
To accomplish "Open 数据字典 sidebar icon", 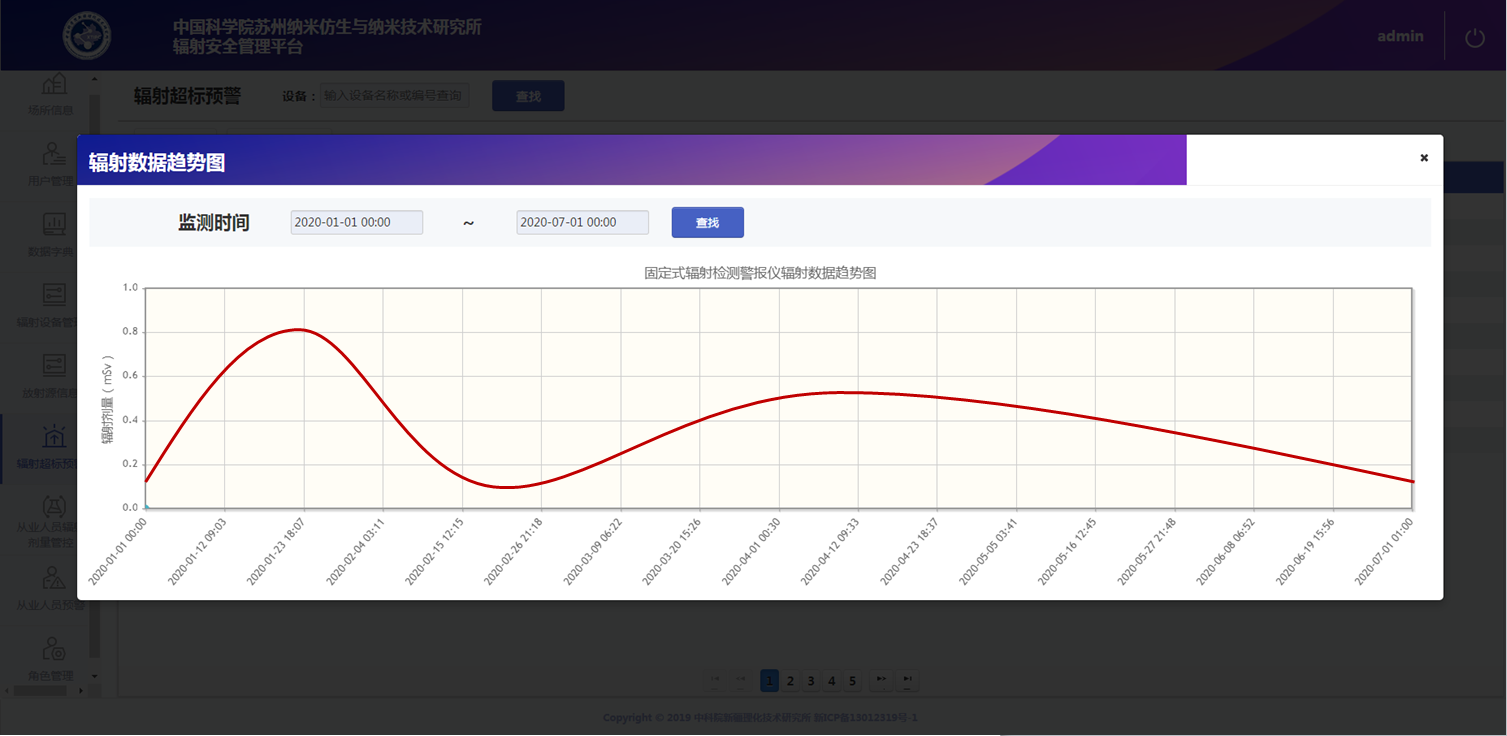I will (52, 233).
